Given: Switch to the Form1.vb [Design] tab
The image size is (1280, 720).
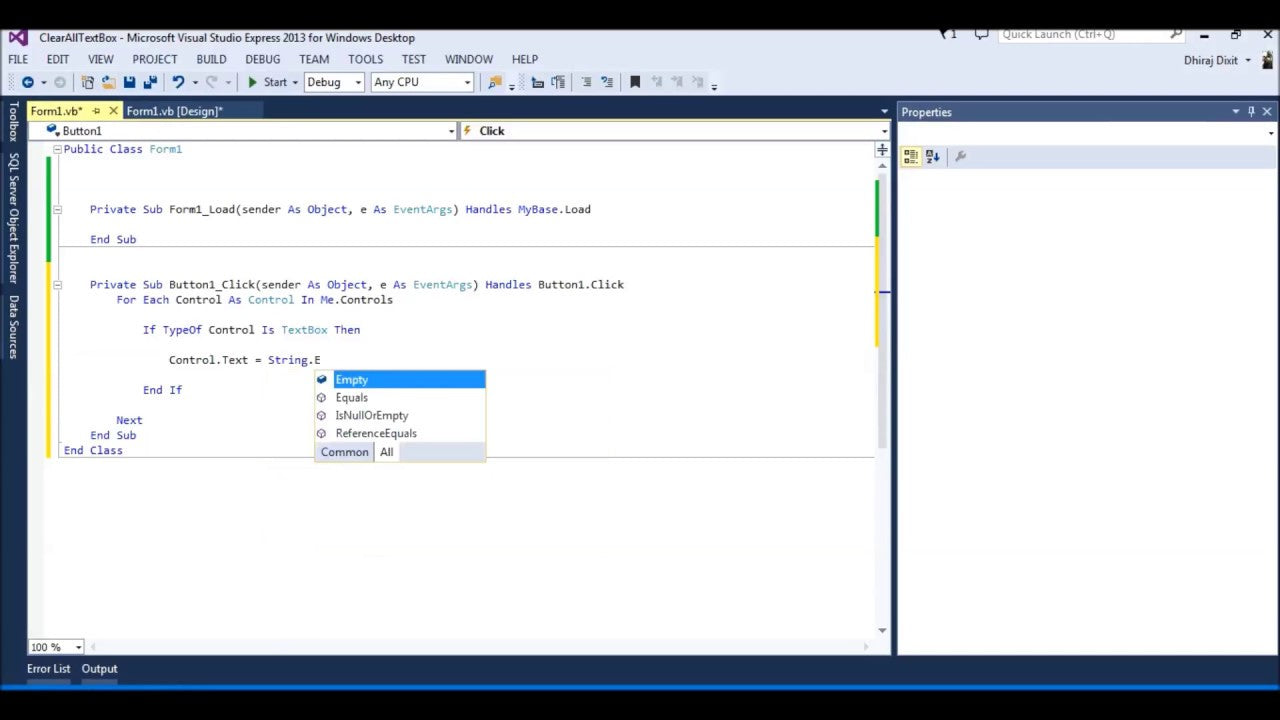Looking at the screenshot, I should (174, 111).
